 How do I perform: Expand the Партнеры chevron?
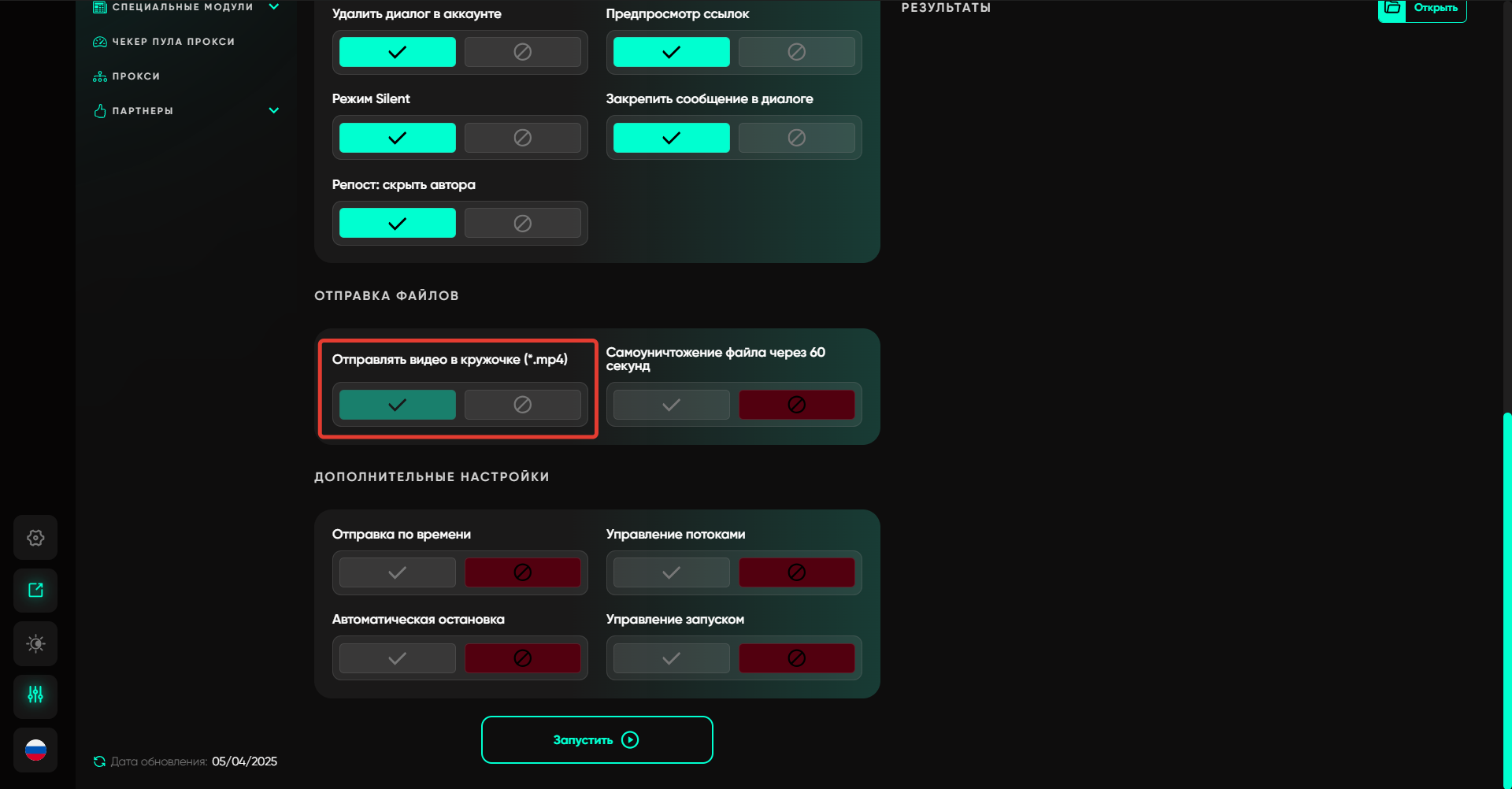[x=274, y=110]
